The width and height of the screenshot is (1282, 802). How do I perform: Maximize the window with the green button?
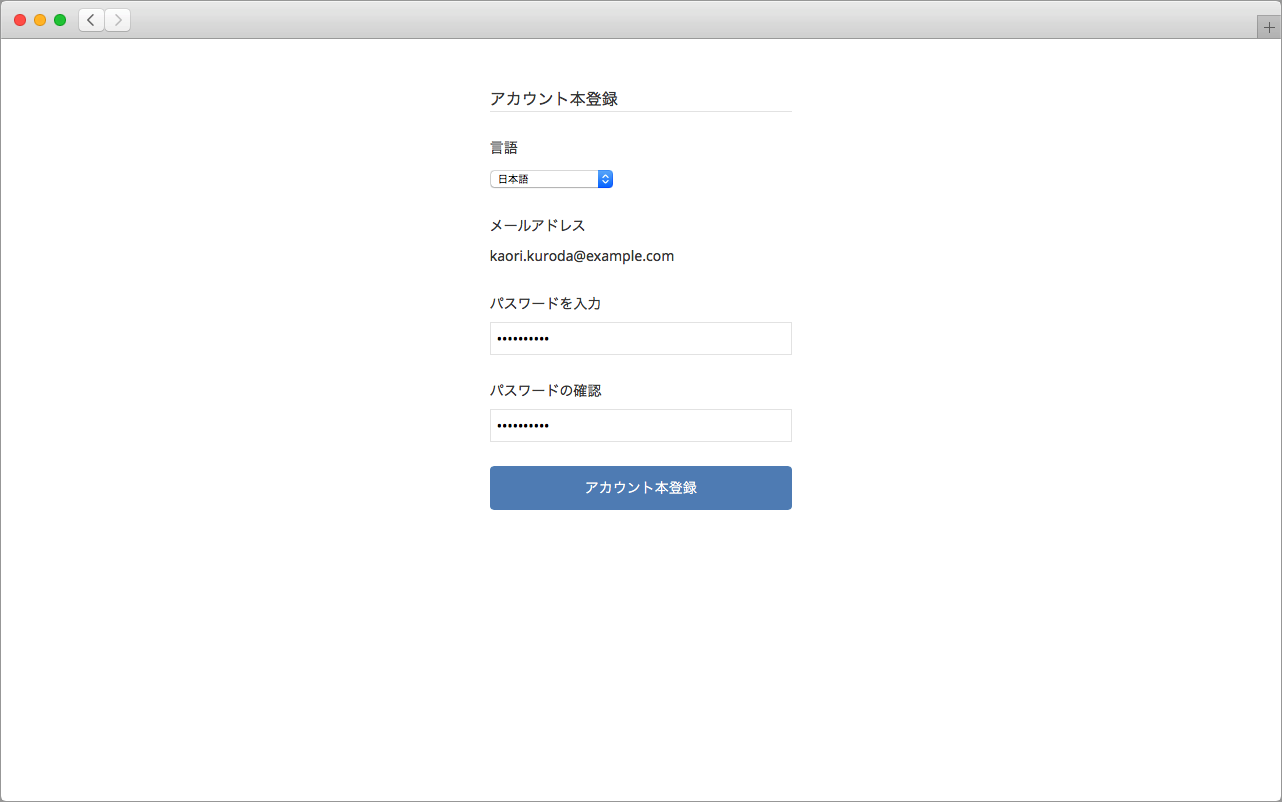click(x=60, y=20)
